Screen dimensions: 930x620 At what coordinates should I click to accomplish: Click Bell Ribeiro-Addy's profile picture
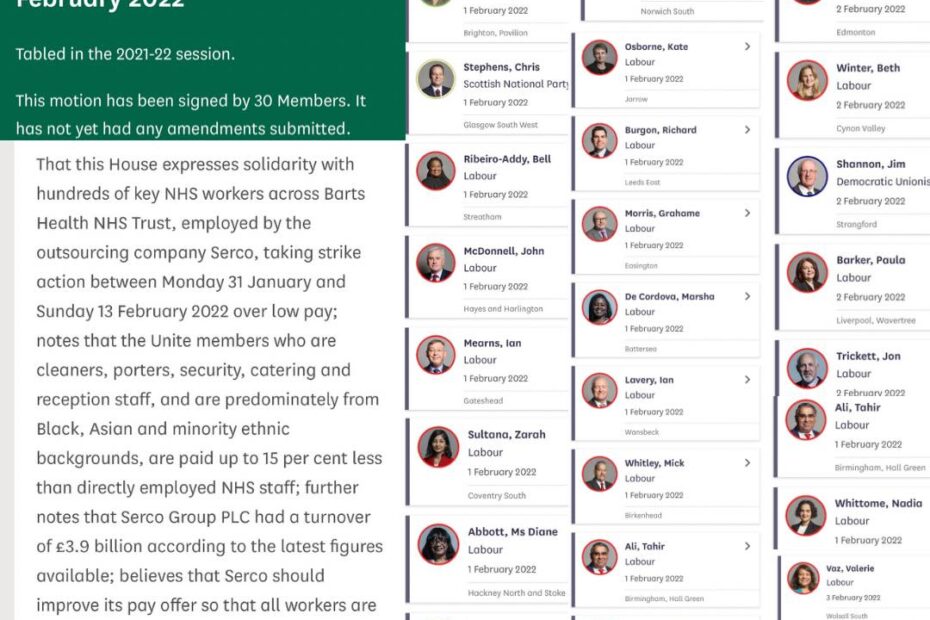[436, 170]
